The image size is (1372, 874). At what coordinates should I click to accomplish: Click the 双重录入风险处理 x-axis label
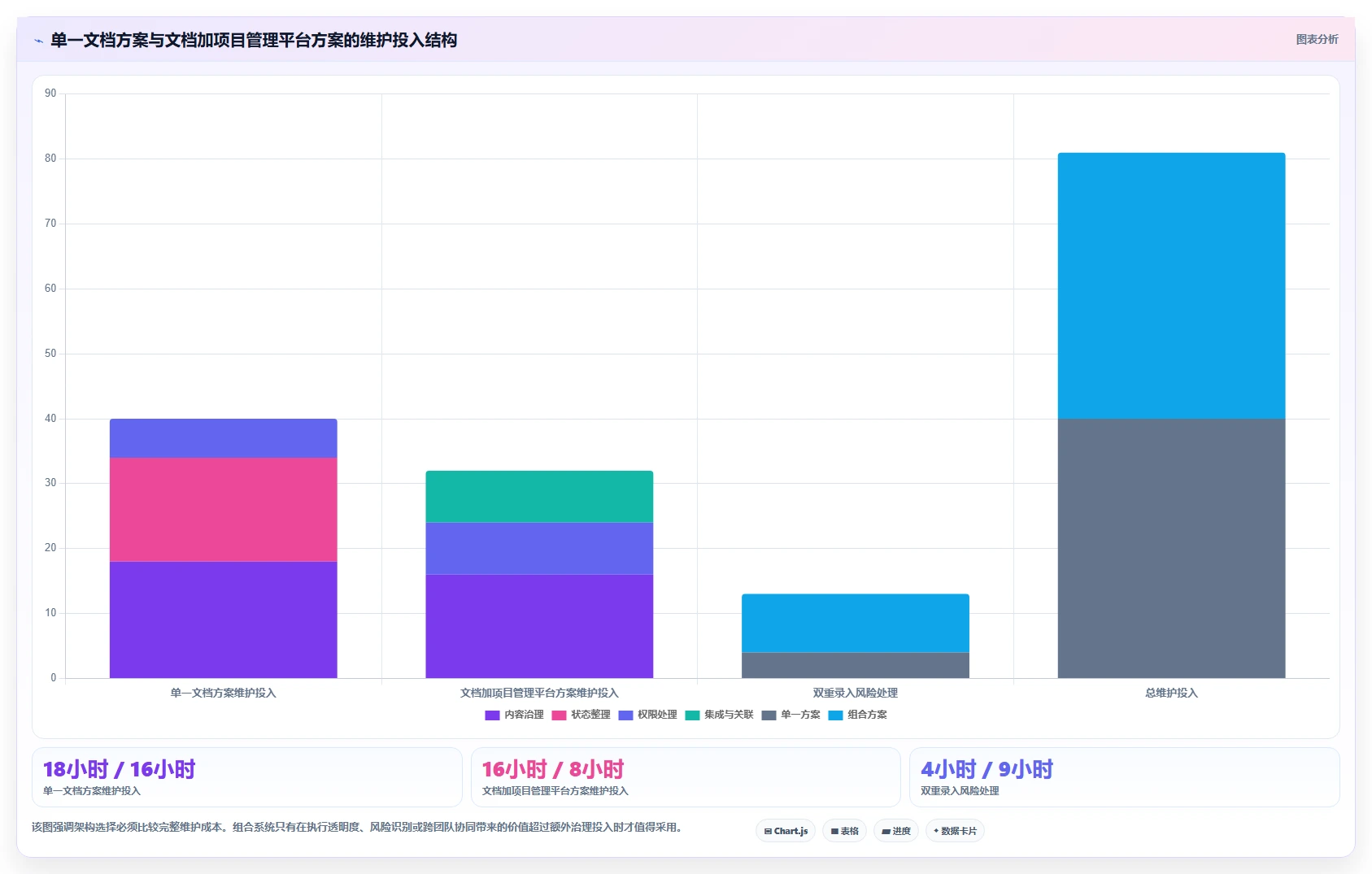coord(856,694)
